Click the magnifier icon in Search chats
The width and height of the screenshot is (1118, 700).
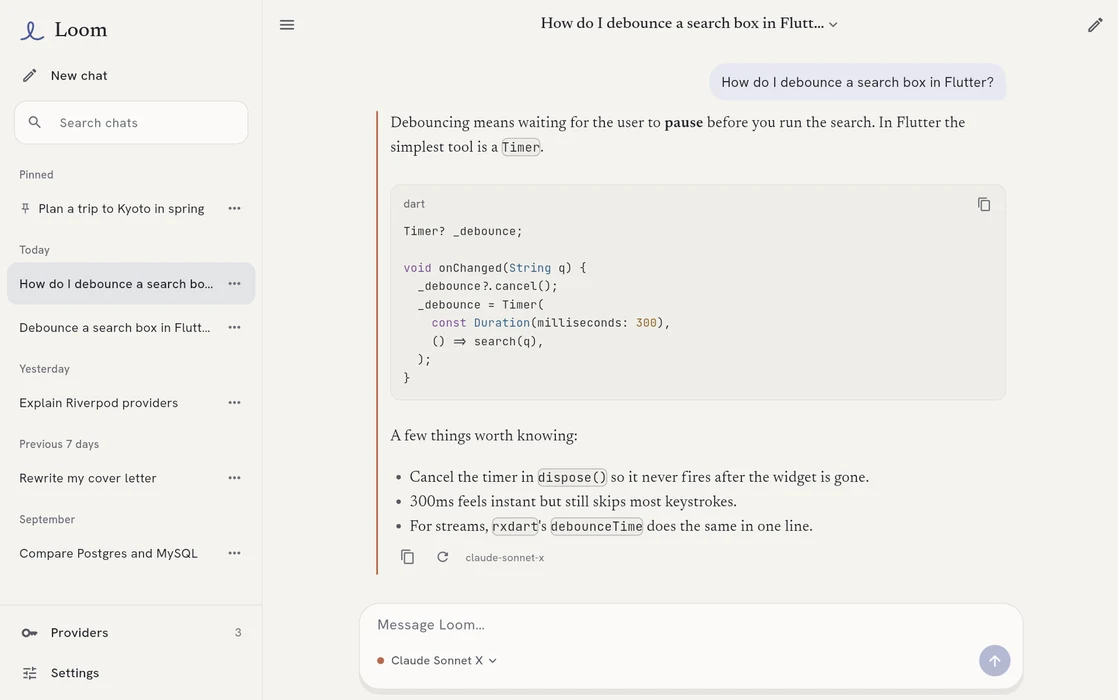[34, 123]
